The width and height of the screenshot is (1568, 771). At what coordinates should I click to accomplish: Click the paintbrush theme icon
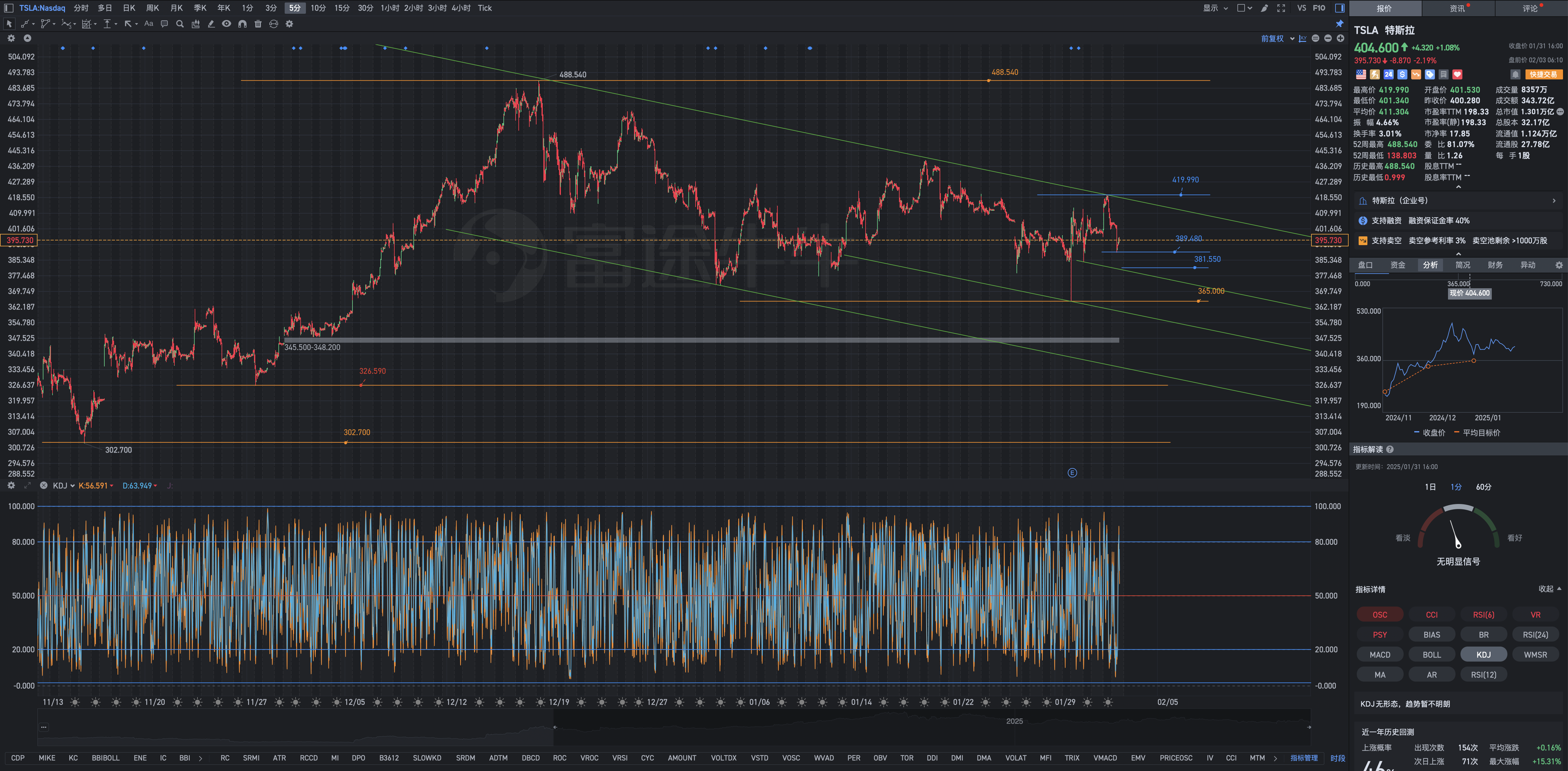(x=1264, y=8)
